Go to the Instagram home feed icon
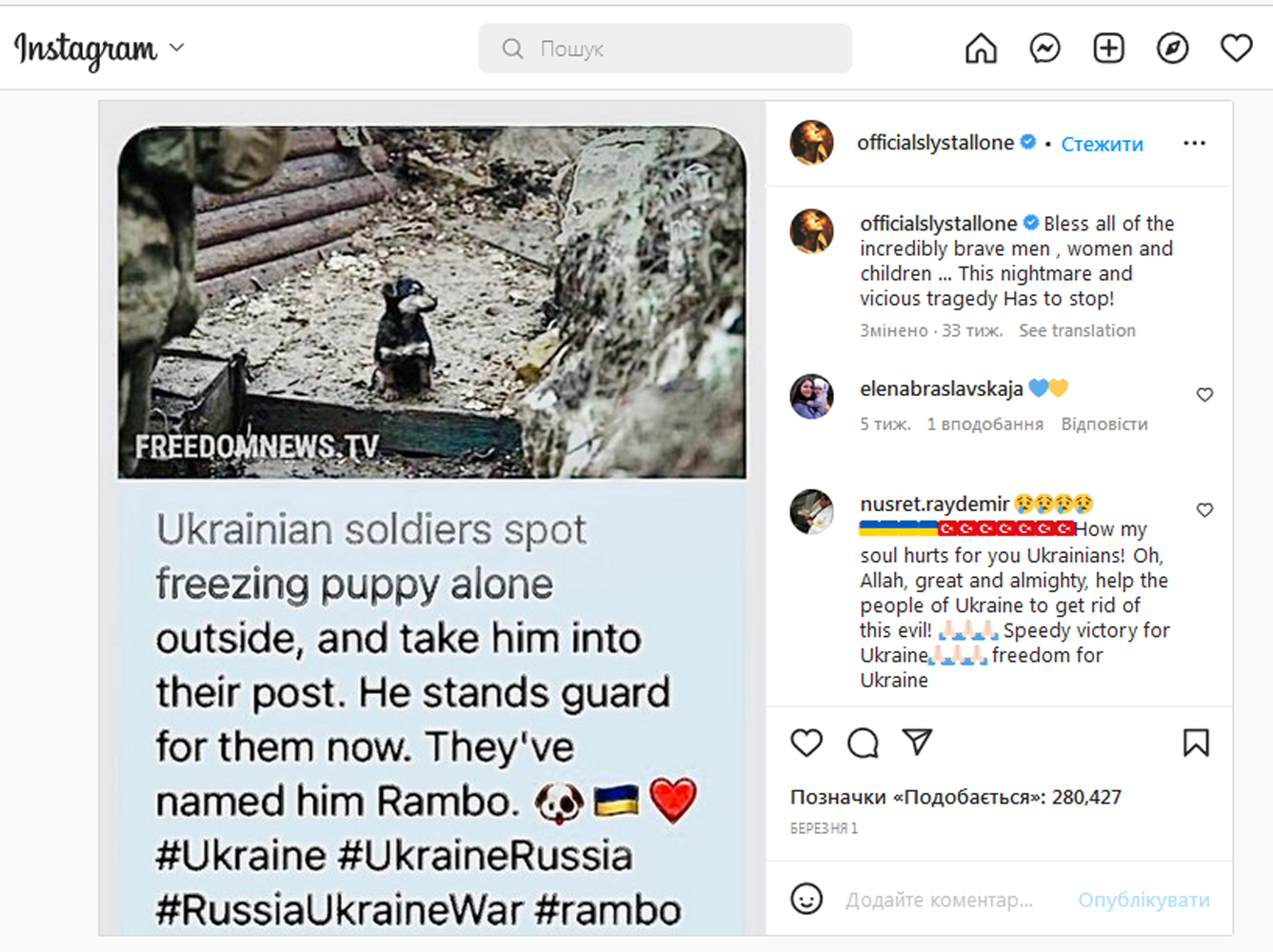 [981, 49]
